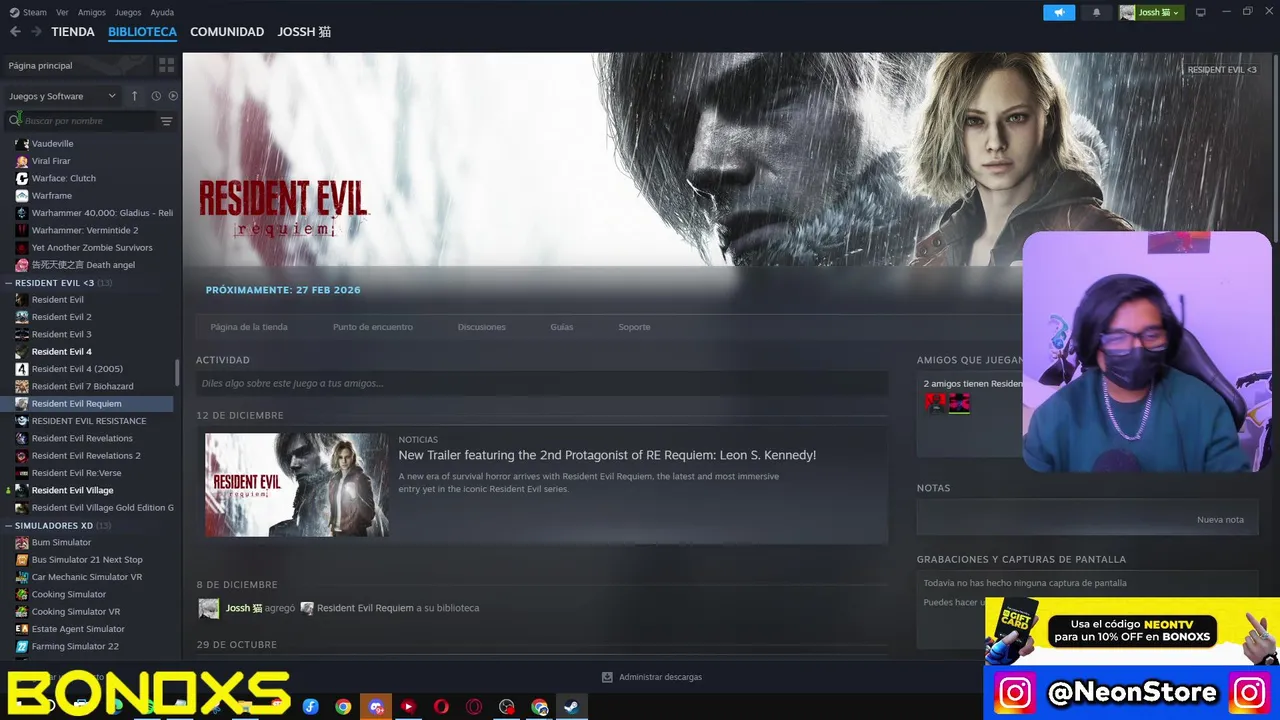Open the Steam menu
This screenshot has width=1280, height=720.
[35, 12]
